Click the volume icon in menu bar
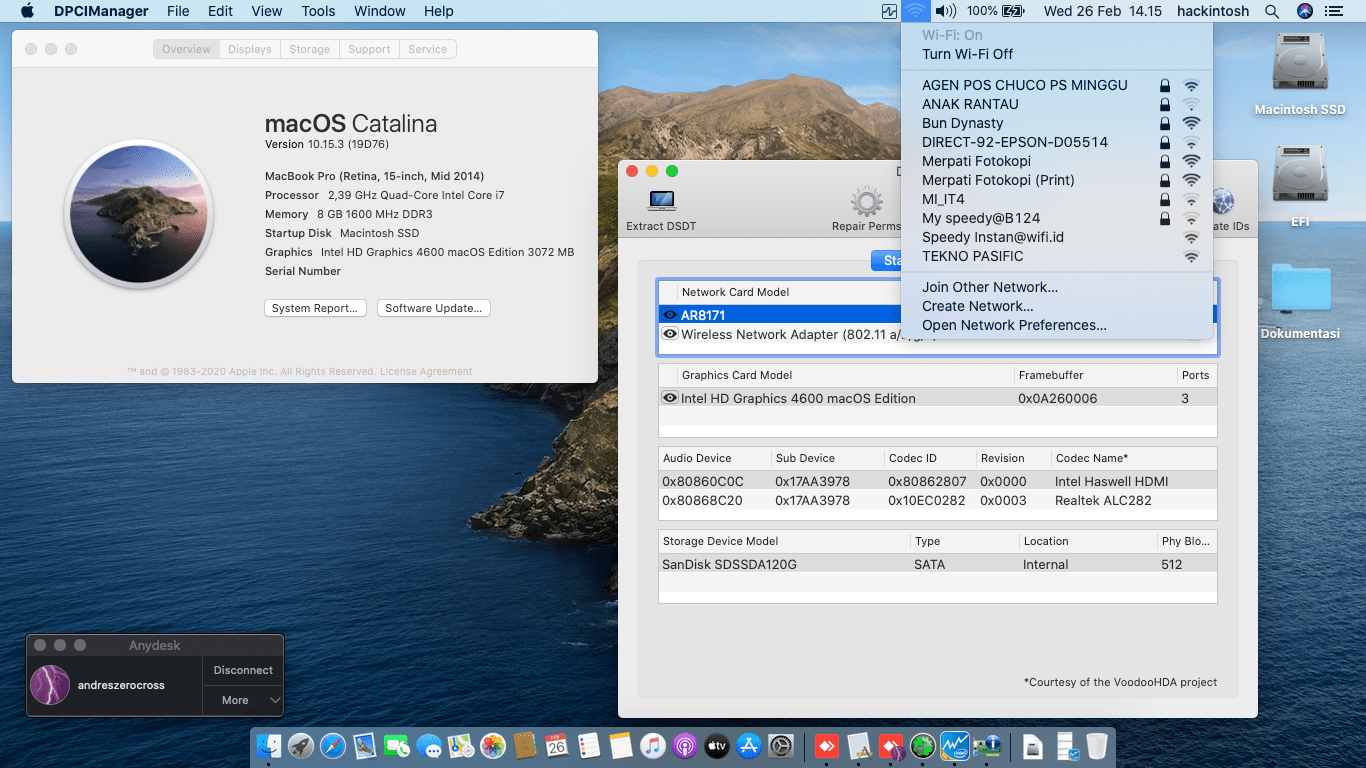The width and height of the screenshot is (1366, 768). click(945, 11)
